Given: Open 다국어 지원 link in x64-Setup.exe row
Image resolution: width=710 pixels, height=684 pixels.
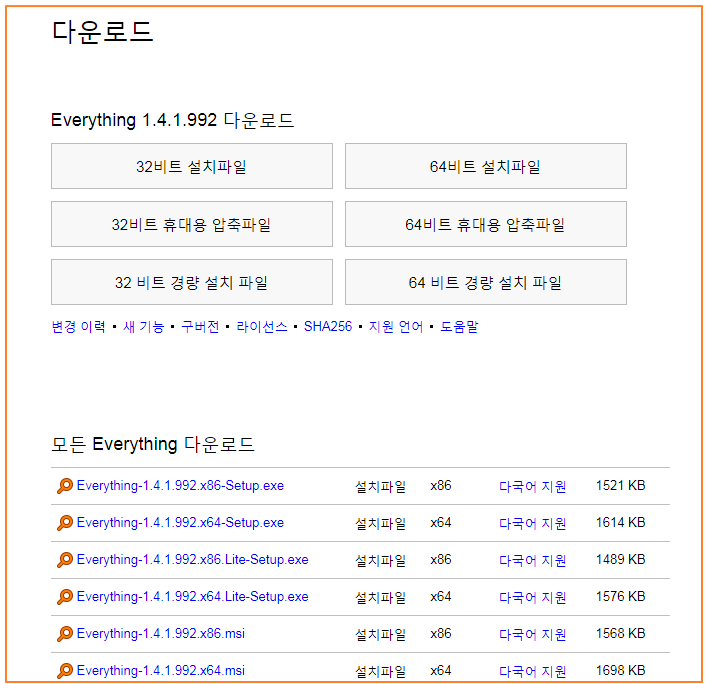Looking at the screenshot, I should [x=532, y=523].
